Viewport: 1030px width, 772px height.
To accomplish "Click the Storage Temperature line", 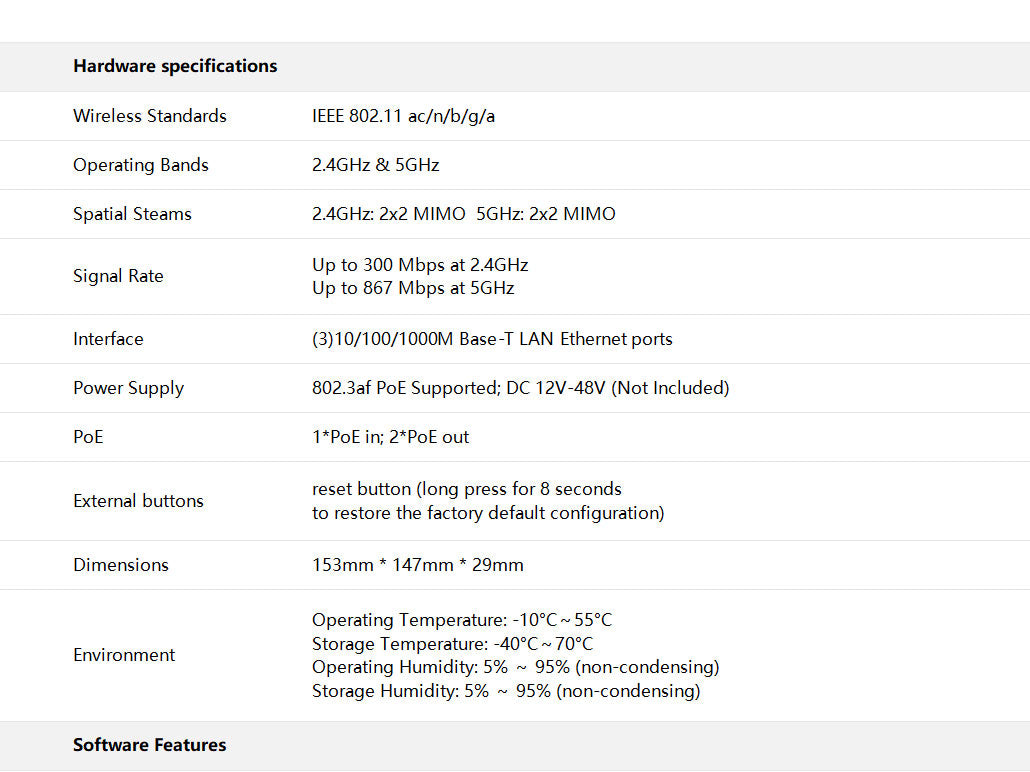I will coord(452,644).
